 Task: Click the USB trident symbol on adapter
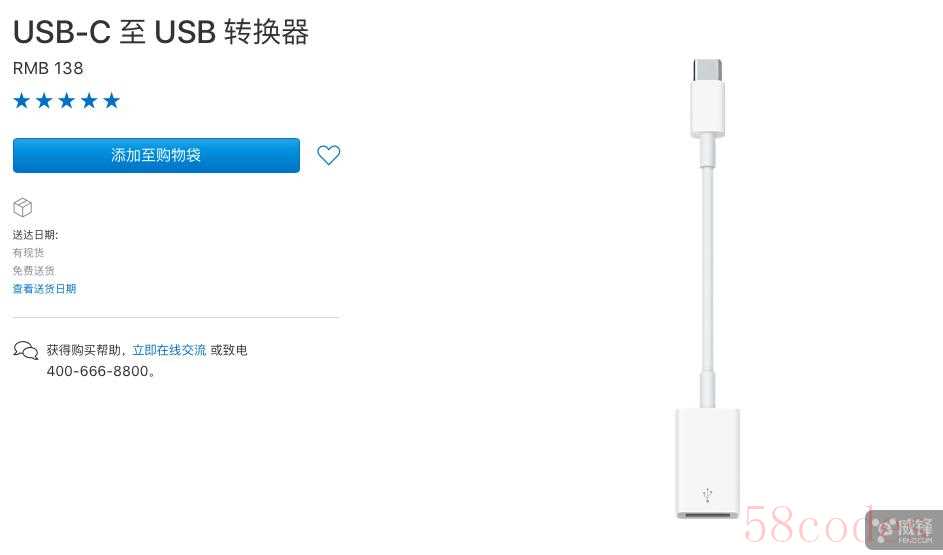(707, 495)
